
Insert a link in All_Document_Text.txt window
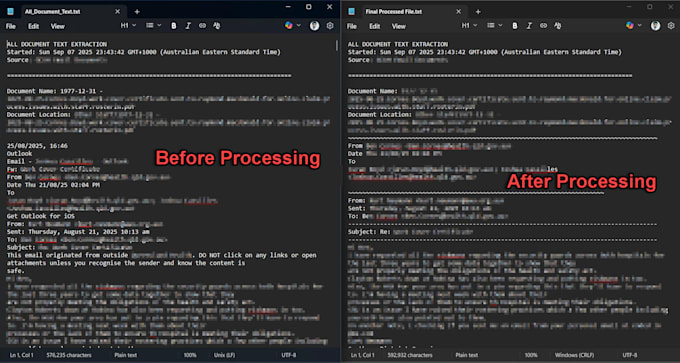(x=203, y=26)
